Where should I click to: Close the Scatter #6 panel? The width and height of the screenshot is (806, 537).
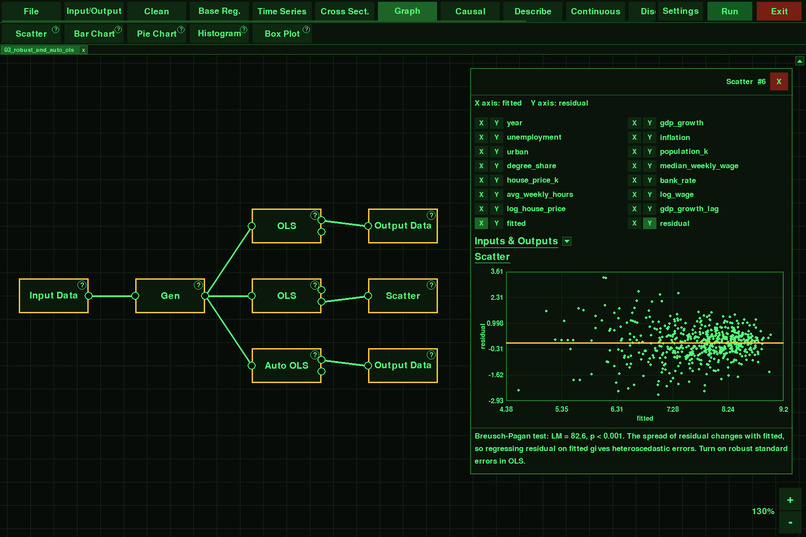click(779, 82)
